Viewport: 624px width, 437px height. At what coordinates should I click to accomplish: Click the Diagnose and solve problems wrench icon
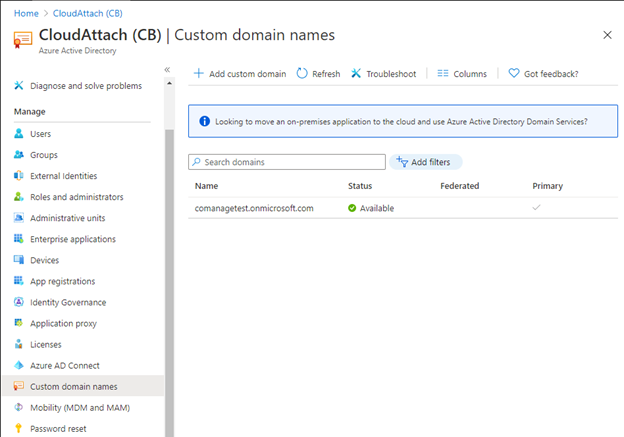point(19,86)
